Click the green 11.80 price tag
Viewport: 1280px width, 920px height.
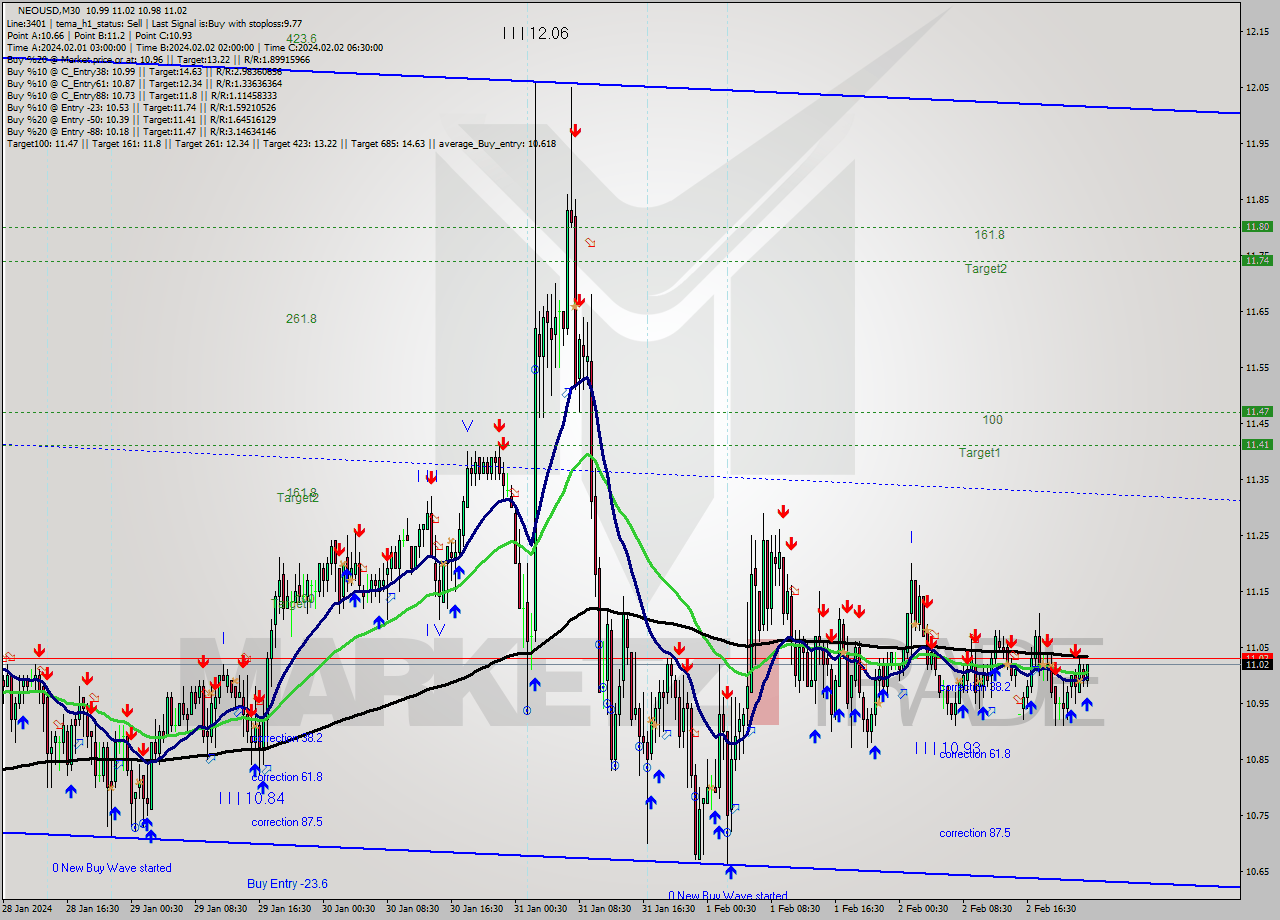(1257, 227)
